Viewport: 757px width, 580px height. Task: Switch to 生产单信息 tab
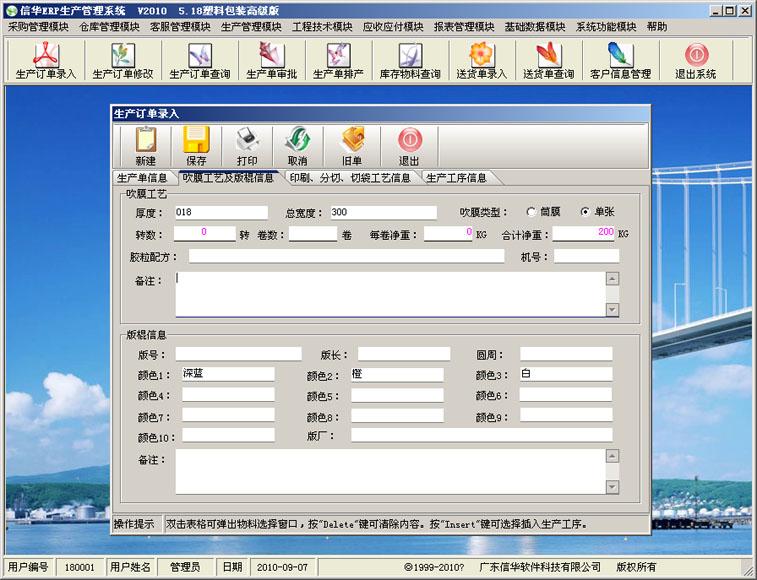pos(142,178)
